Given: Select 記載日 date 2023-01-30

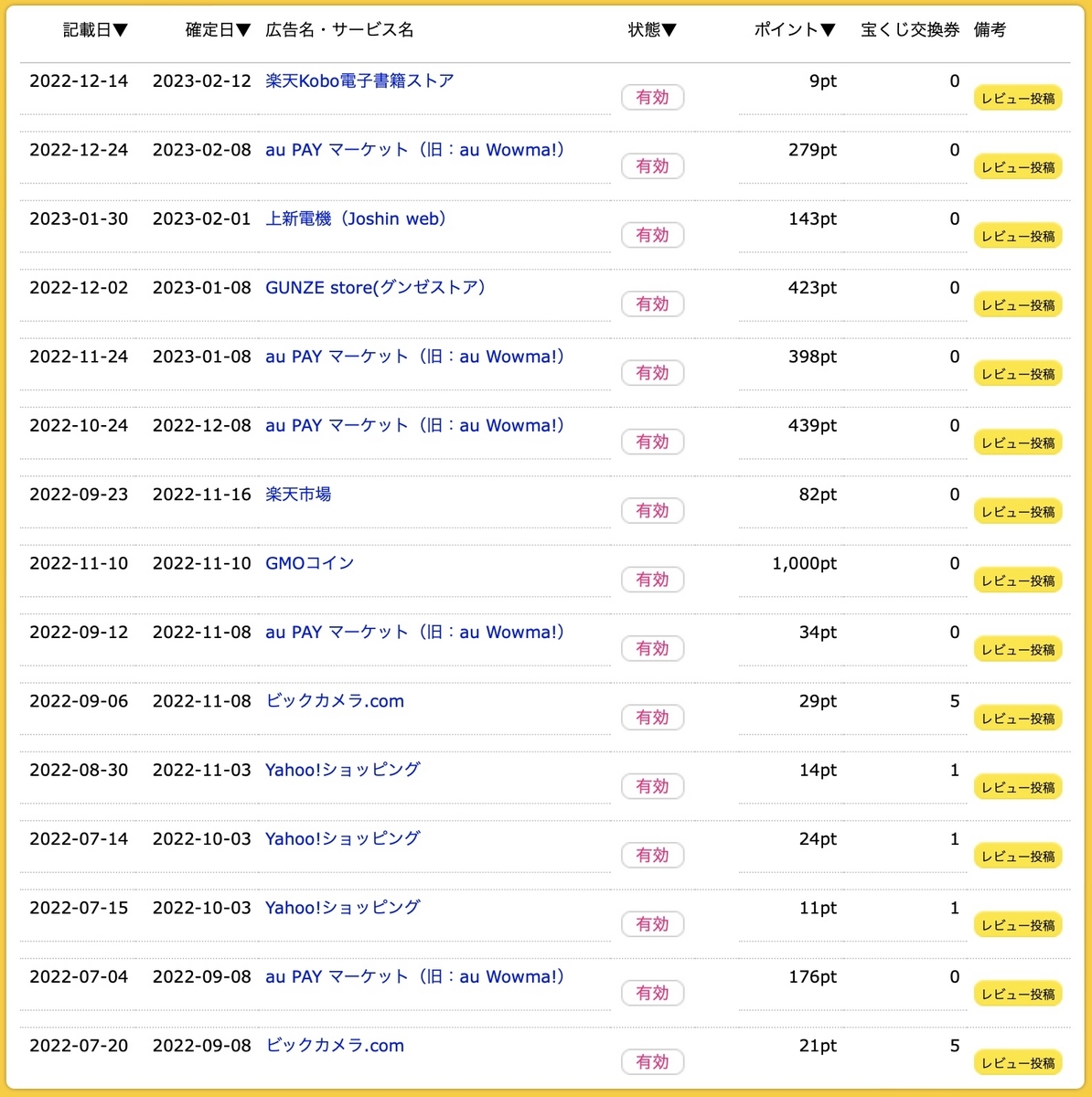Looking at the screenshot, I should click(x=79, y=218).
